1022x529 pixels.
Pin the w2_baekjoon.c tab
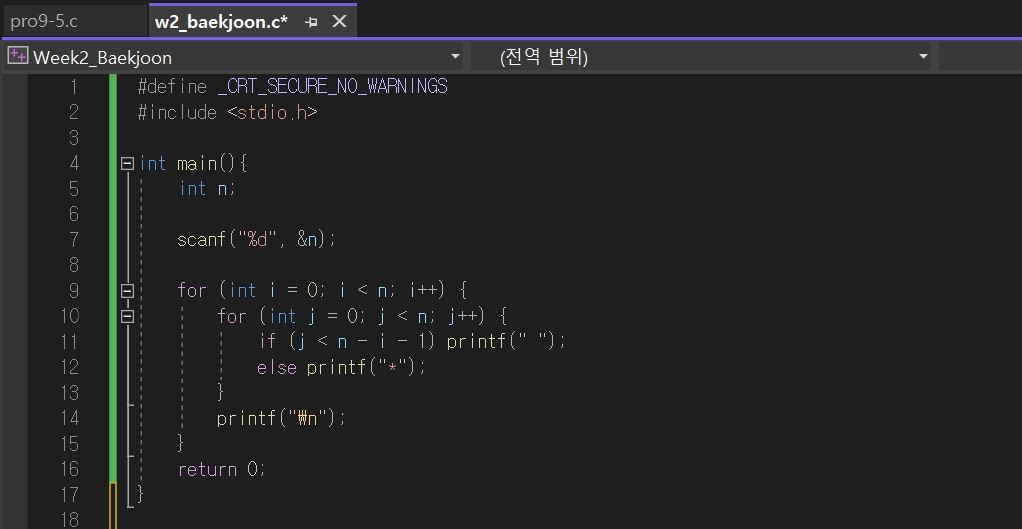coord(312,21)
